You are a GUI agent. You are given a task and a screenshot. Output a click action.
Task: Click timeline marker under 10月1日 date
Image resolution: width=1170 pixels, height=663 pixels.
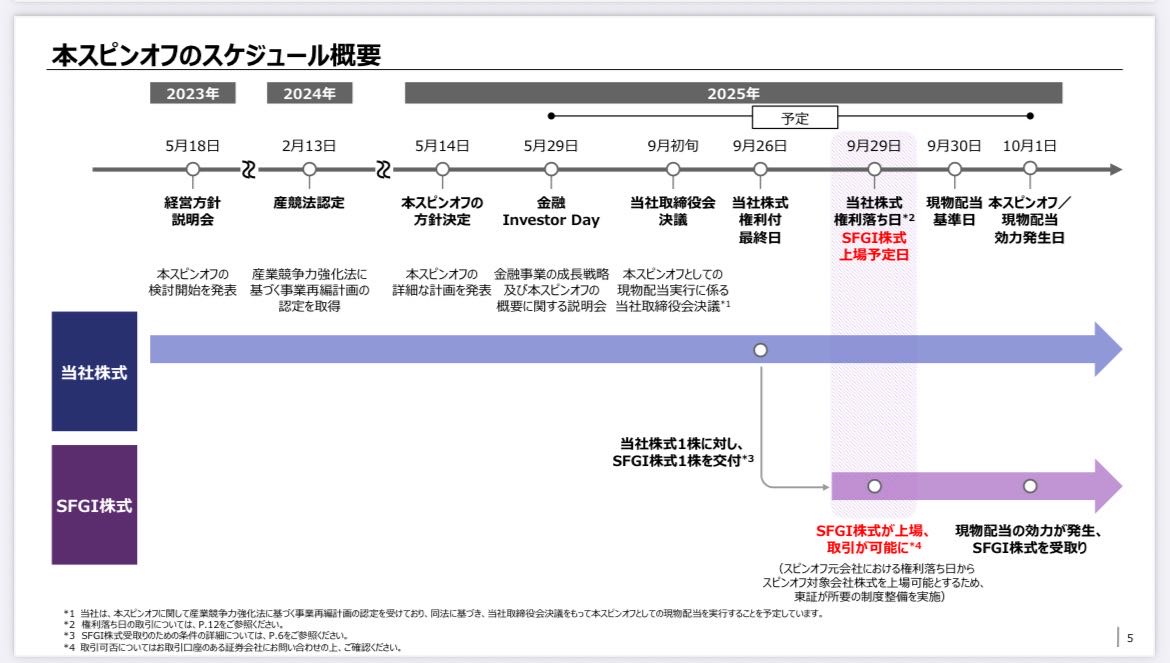click(1030, 169)
